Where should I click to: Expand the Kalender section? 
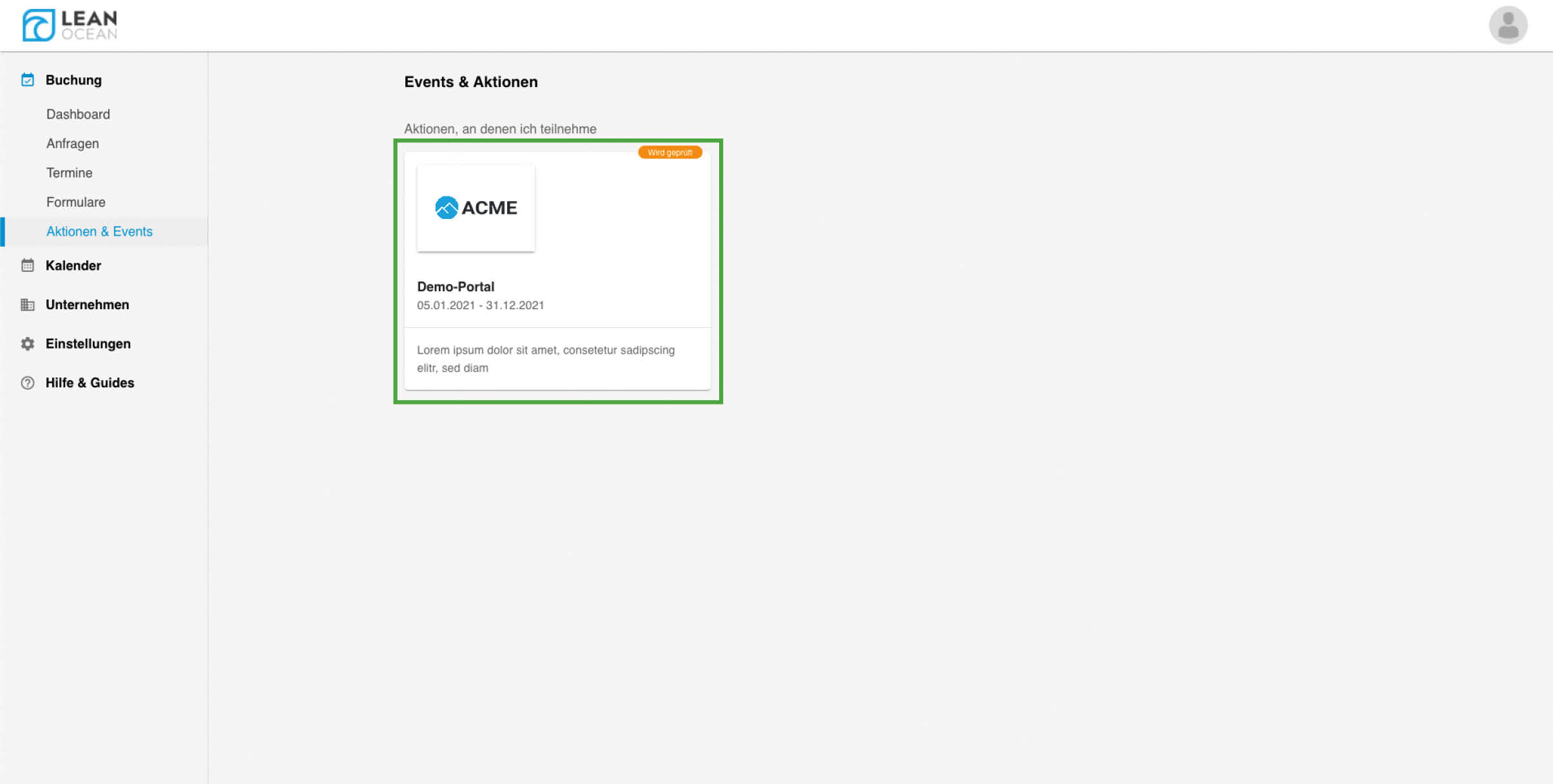tap(73, 265)
